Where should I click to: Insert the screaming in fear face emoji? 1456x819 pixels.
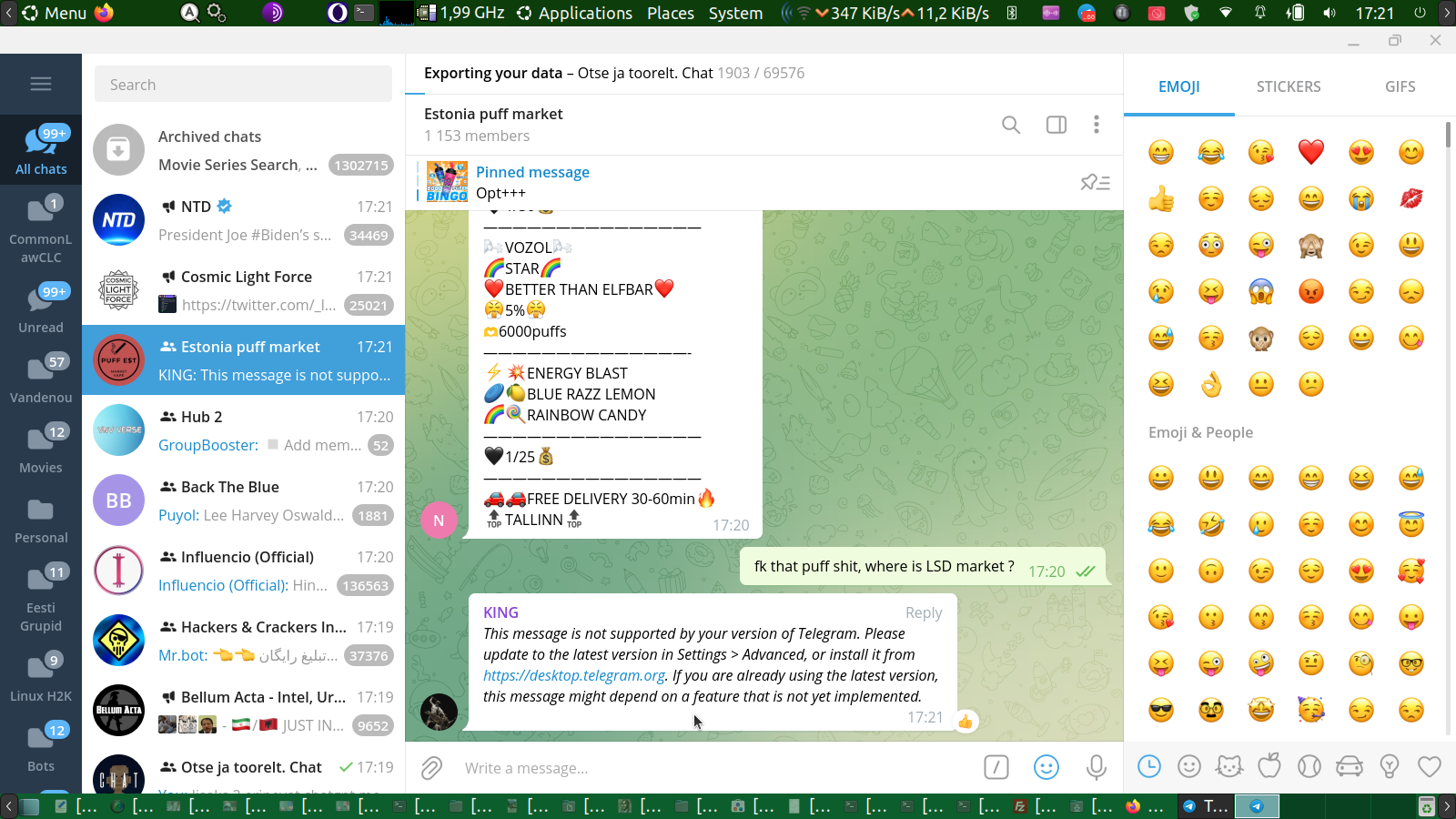[x=1261, y=291]
